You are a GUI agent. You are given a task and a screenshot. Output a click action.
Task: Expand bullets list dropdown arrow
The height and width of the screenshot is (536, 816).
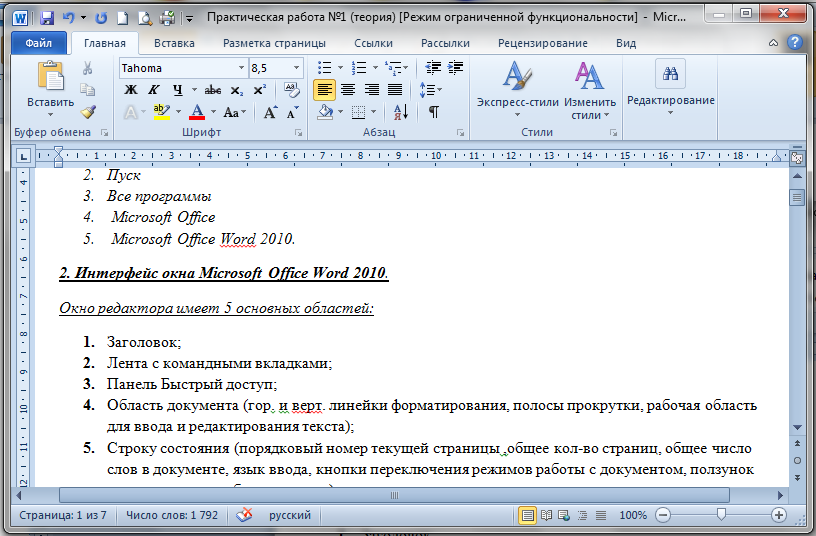340,68
